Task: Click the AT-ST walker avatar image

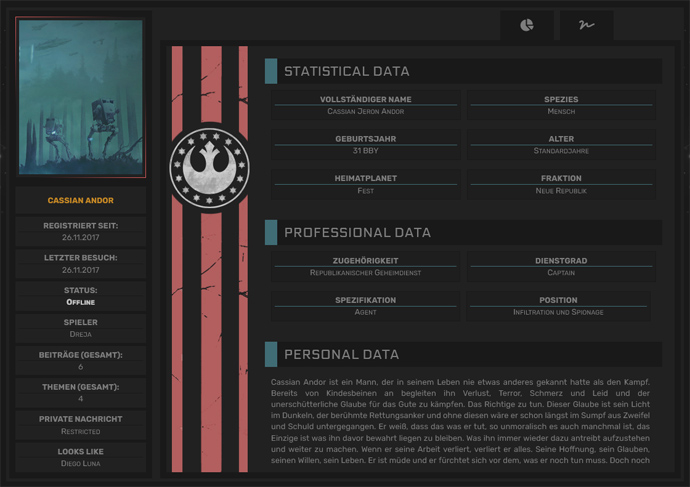Action: click(x=81, y=97)
